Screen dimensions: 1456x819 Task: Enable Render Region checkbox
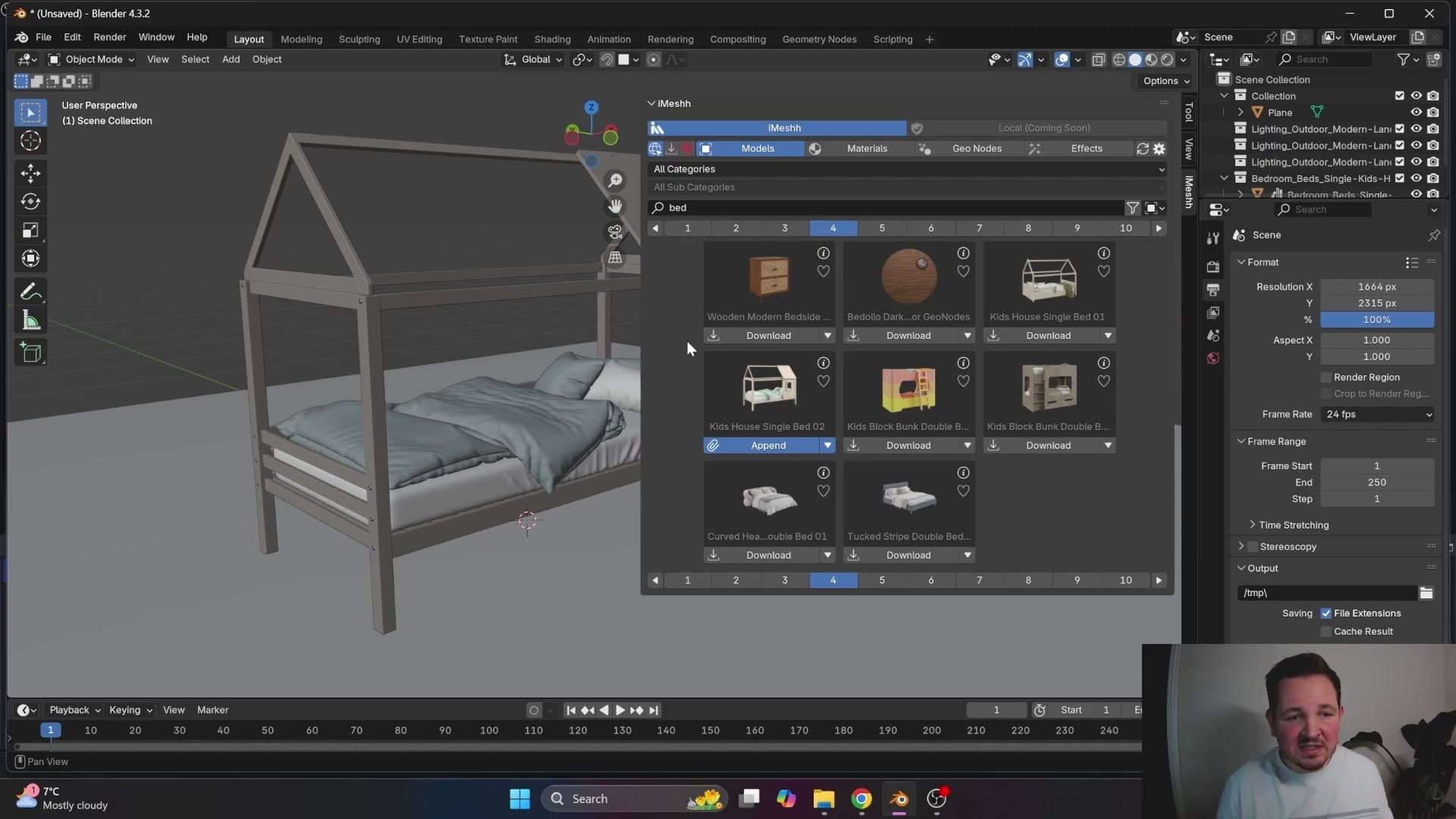pos(1326,377)
